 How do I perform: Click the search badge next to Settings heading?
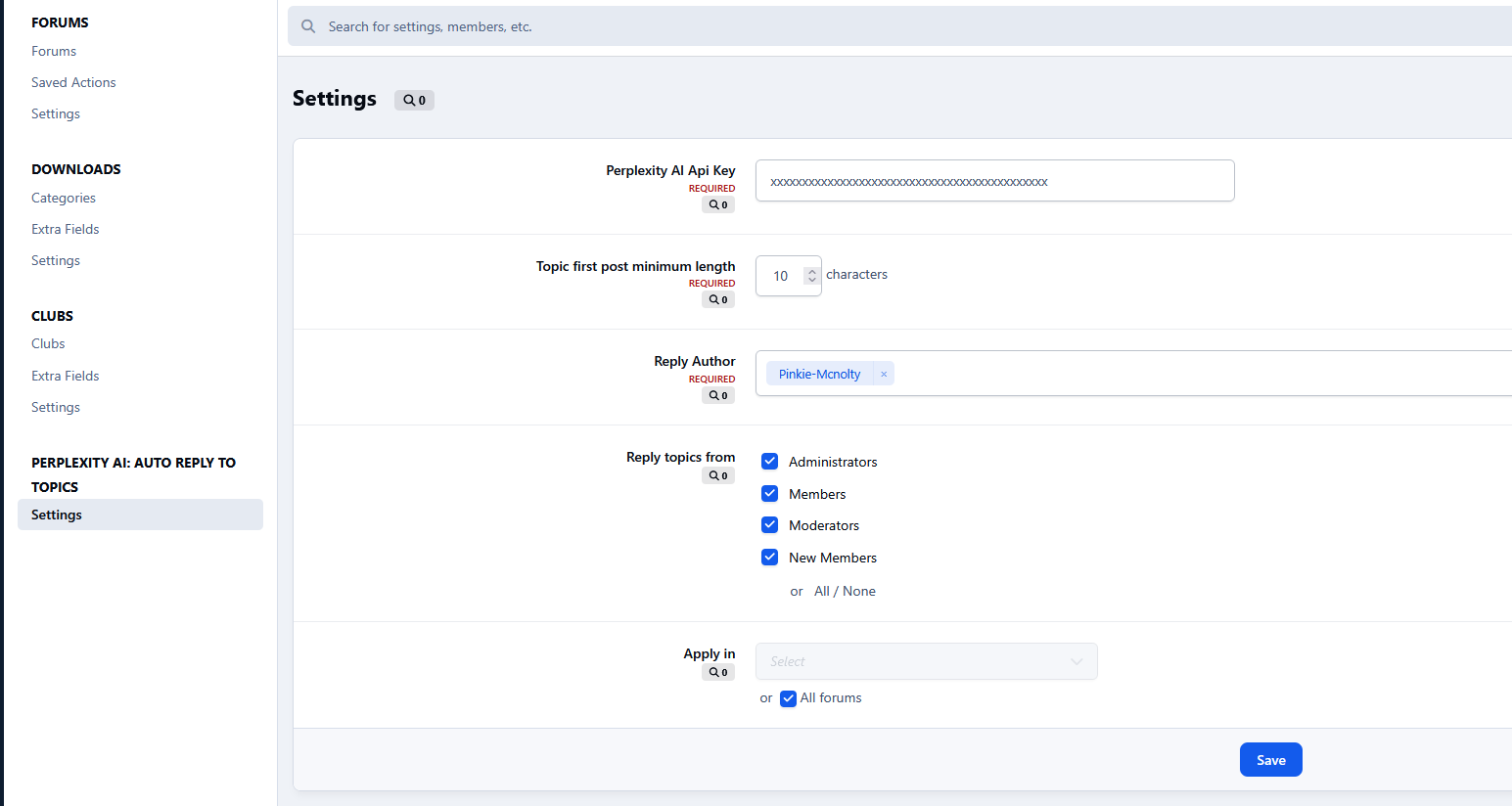[414, 100]
